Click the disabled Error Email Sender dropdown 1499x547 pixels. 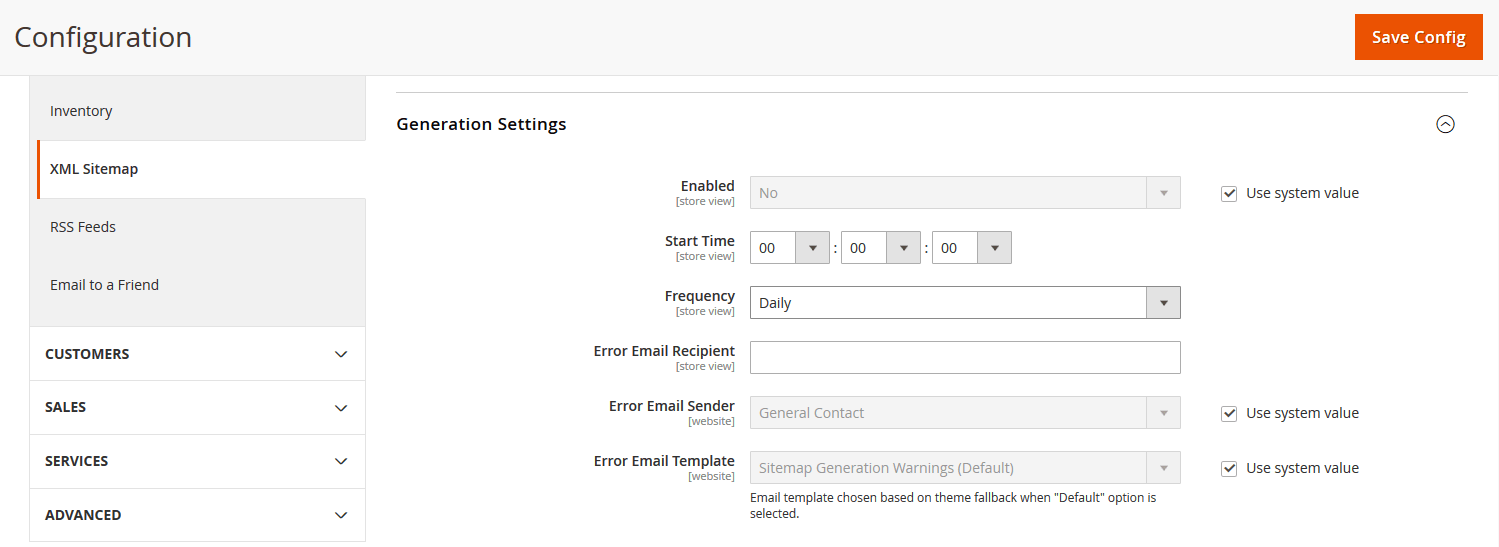[x=964, y=413]
